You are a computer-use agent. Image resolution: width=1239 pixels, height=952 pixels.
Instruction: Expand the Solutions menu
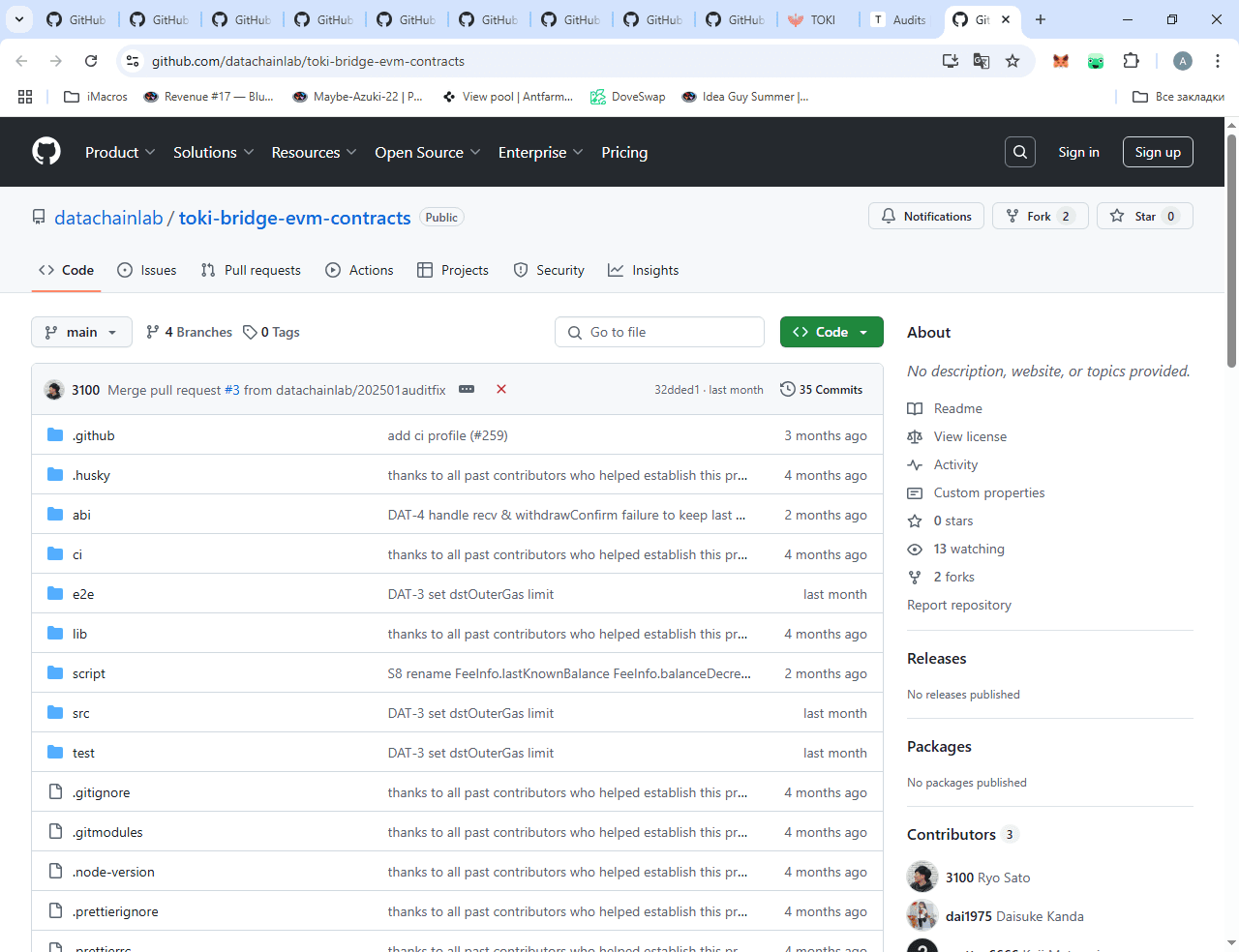(x=213, y=152)
